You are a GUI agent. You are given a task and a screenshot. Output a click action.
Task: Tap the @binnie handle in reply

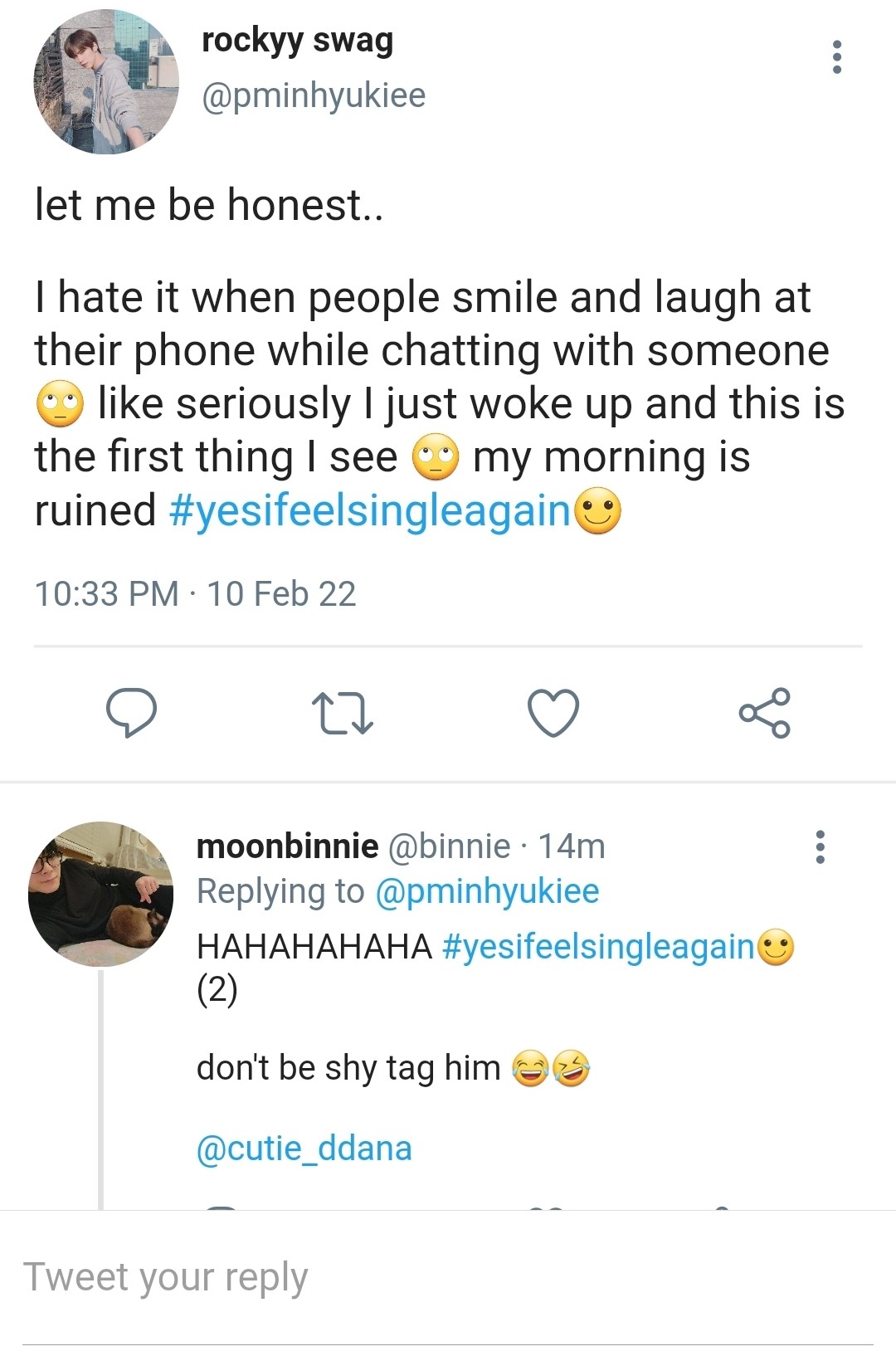click(x=449, y=846)
